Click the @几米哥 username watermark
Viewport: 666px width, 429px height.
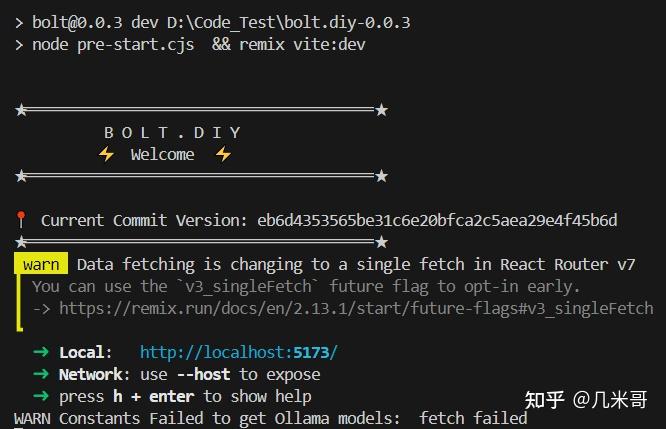612,400
